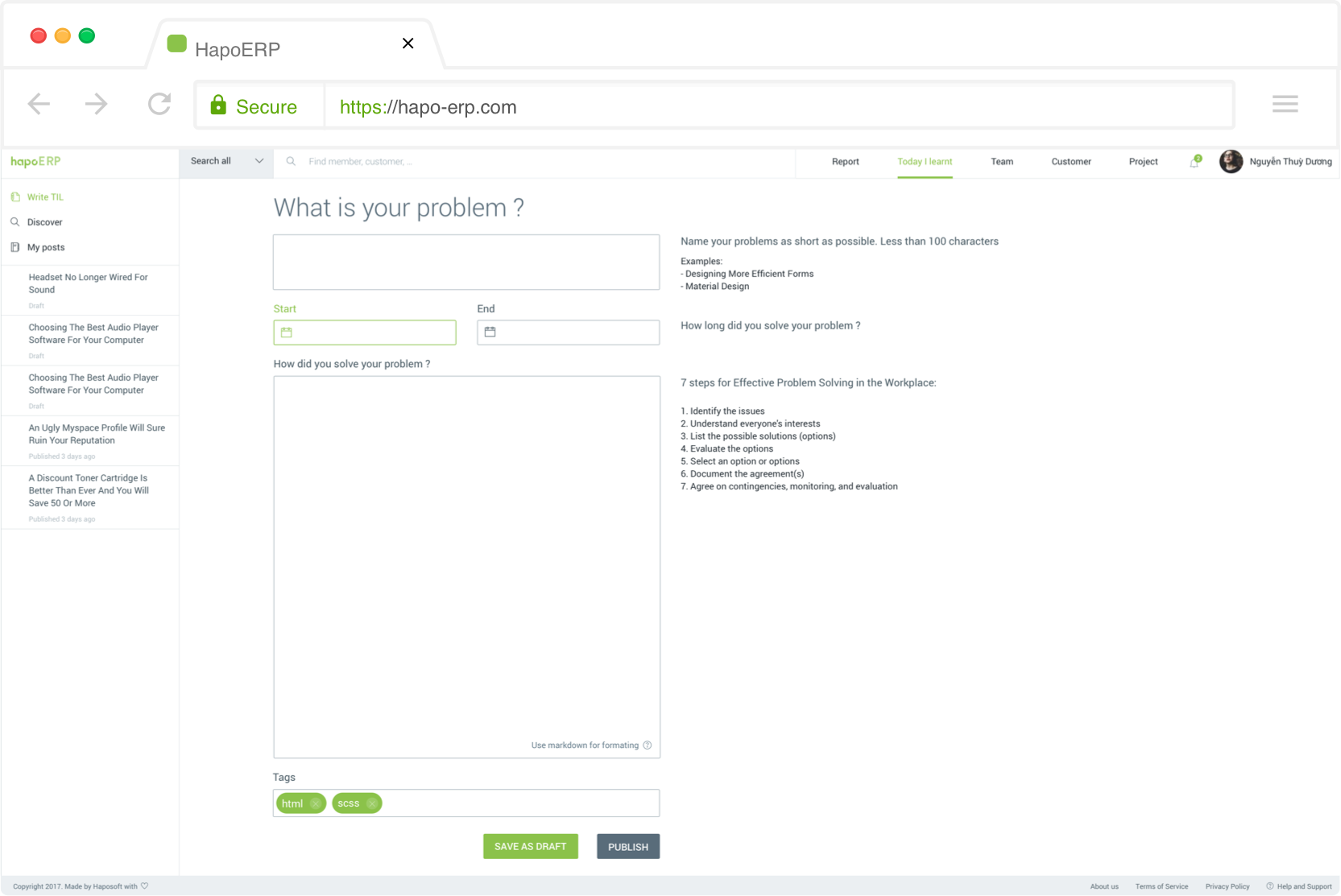This screenshot has width=1341, height=896.
Task: Open the Customer tab
Action: pyautogui.click(x=1070, y=162)
